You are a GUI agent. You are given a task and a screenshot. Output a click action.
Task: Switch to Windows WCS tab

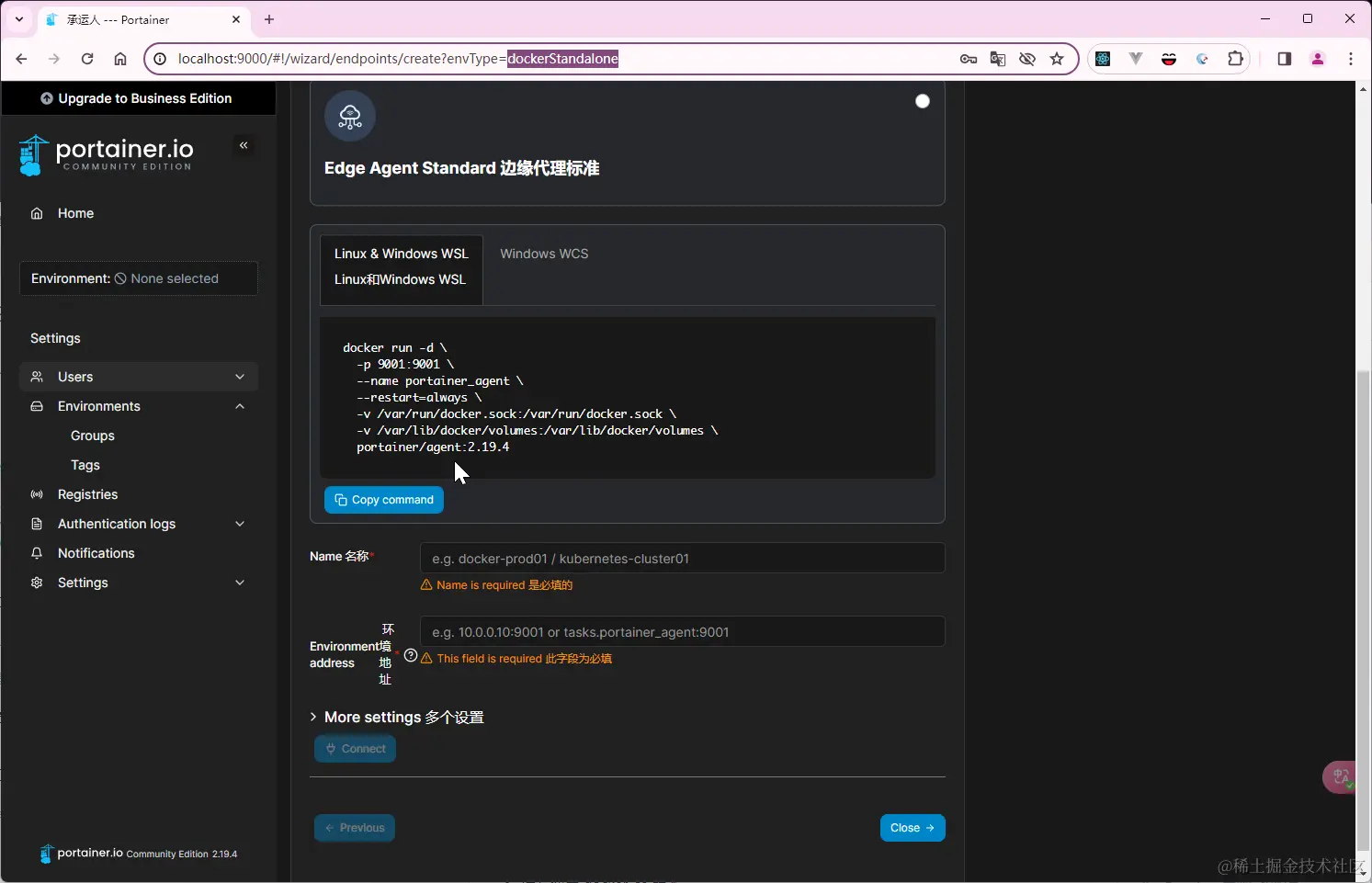click(x=544, y=254)
